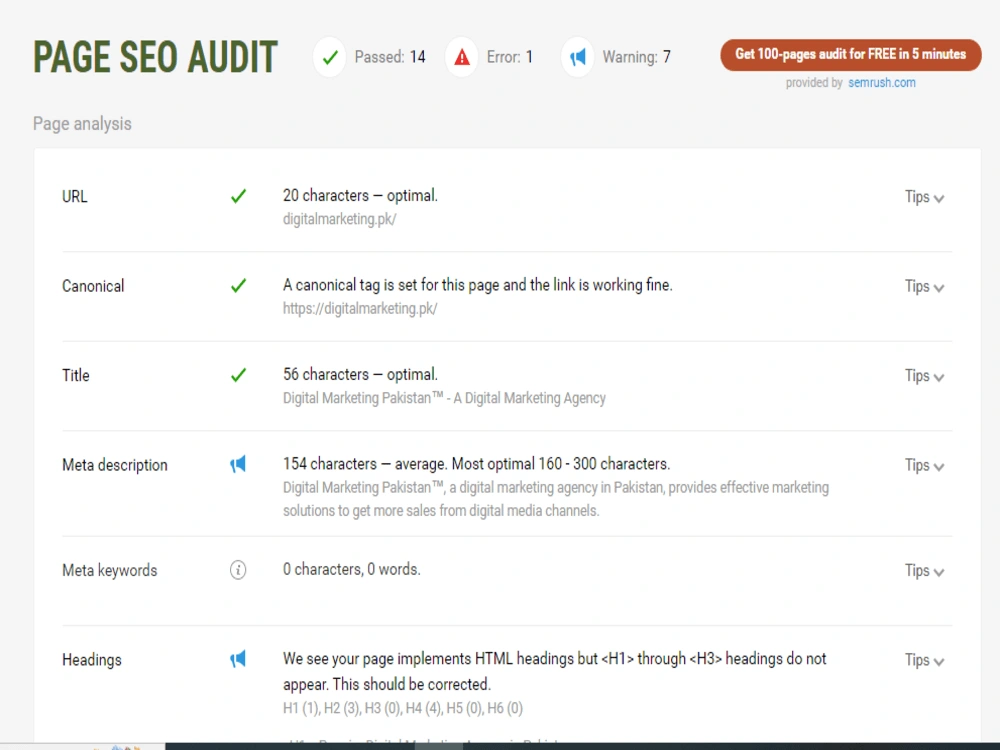
Task: Open the semrush.com link
Action: point(881,83)
